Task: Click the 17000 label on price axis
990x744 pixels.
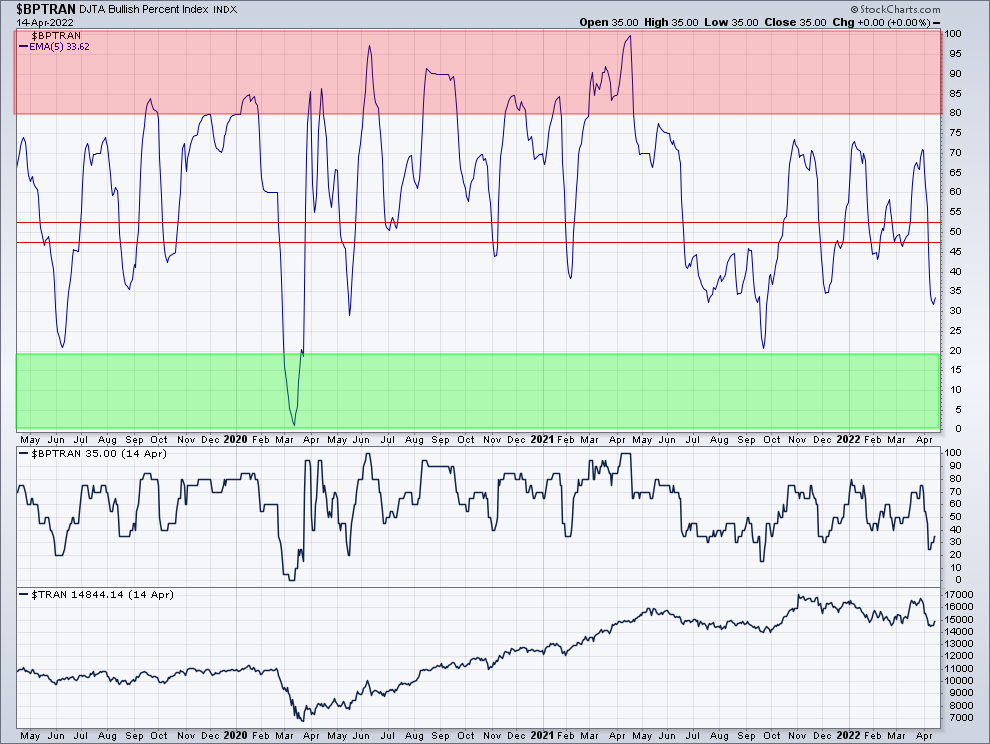Action: tap(959, 594)
